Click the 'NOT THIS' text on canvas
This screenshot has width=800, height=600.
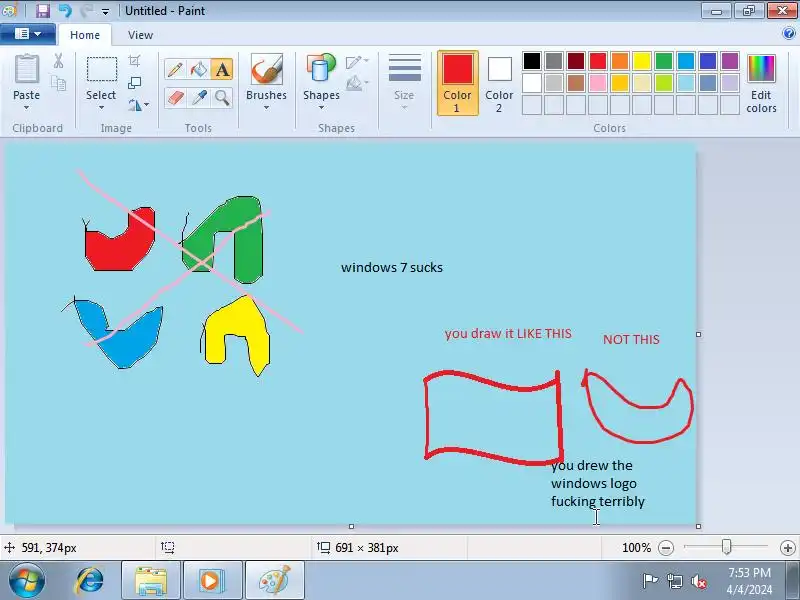(631, 339)
